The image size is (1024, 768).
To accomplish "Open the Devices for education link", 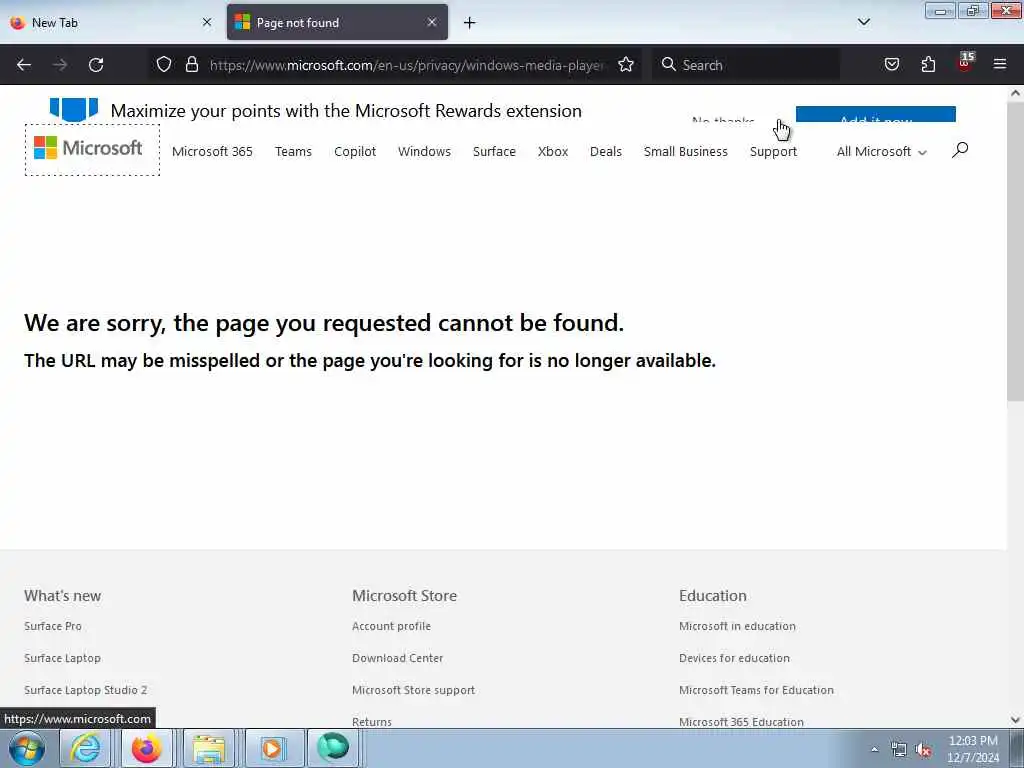I will point(734,658).
